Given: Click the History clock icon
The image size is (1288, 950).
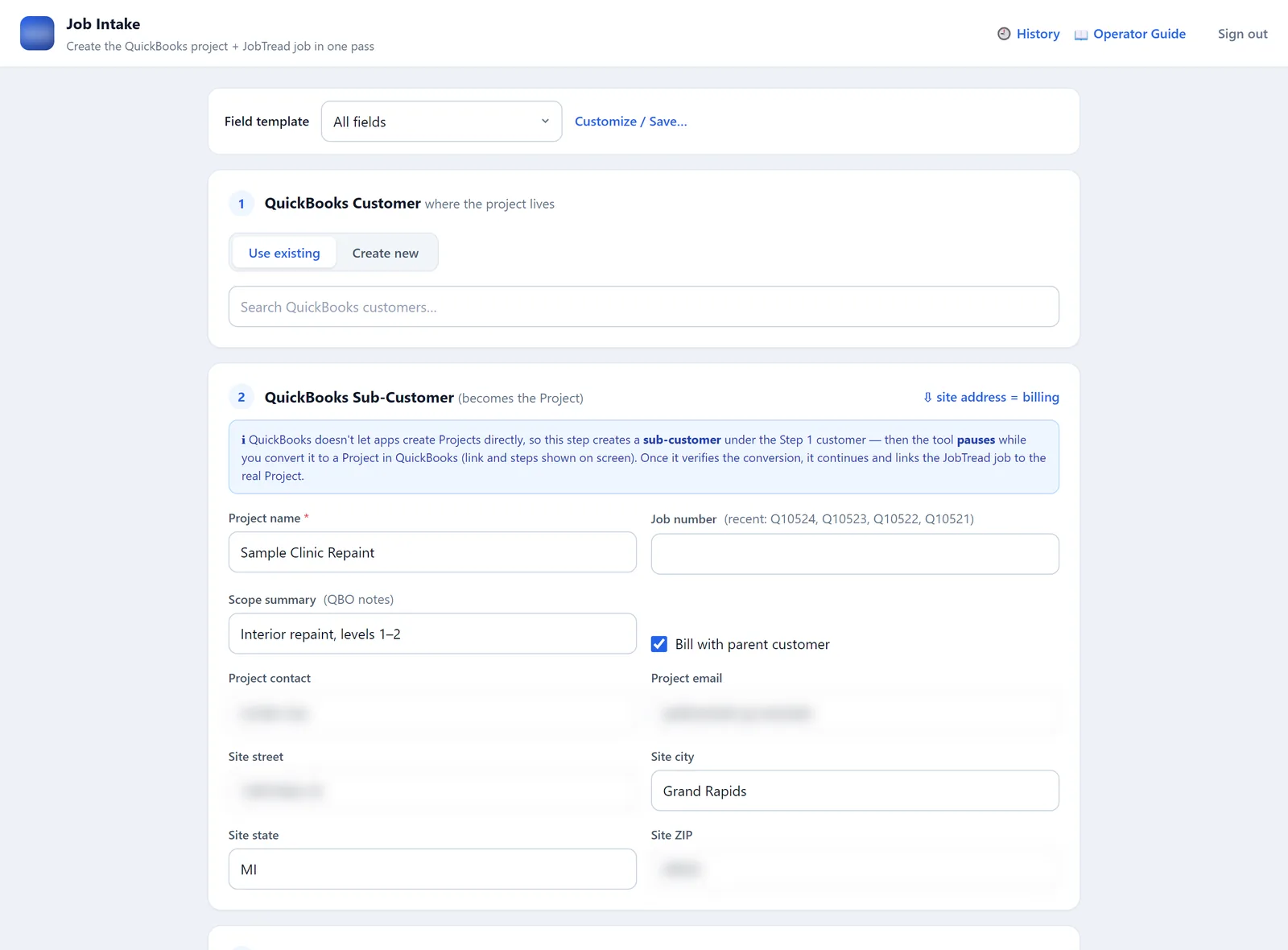Looking at the screenshot, I should tap(1004, 34).
